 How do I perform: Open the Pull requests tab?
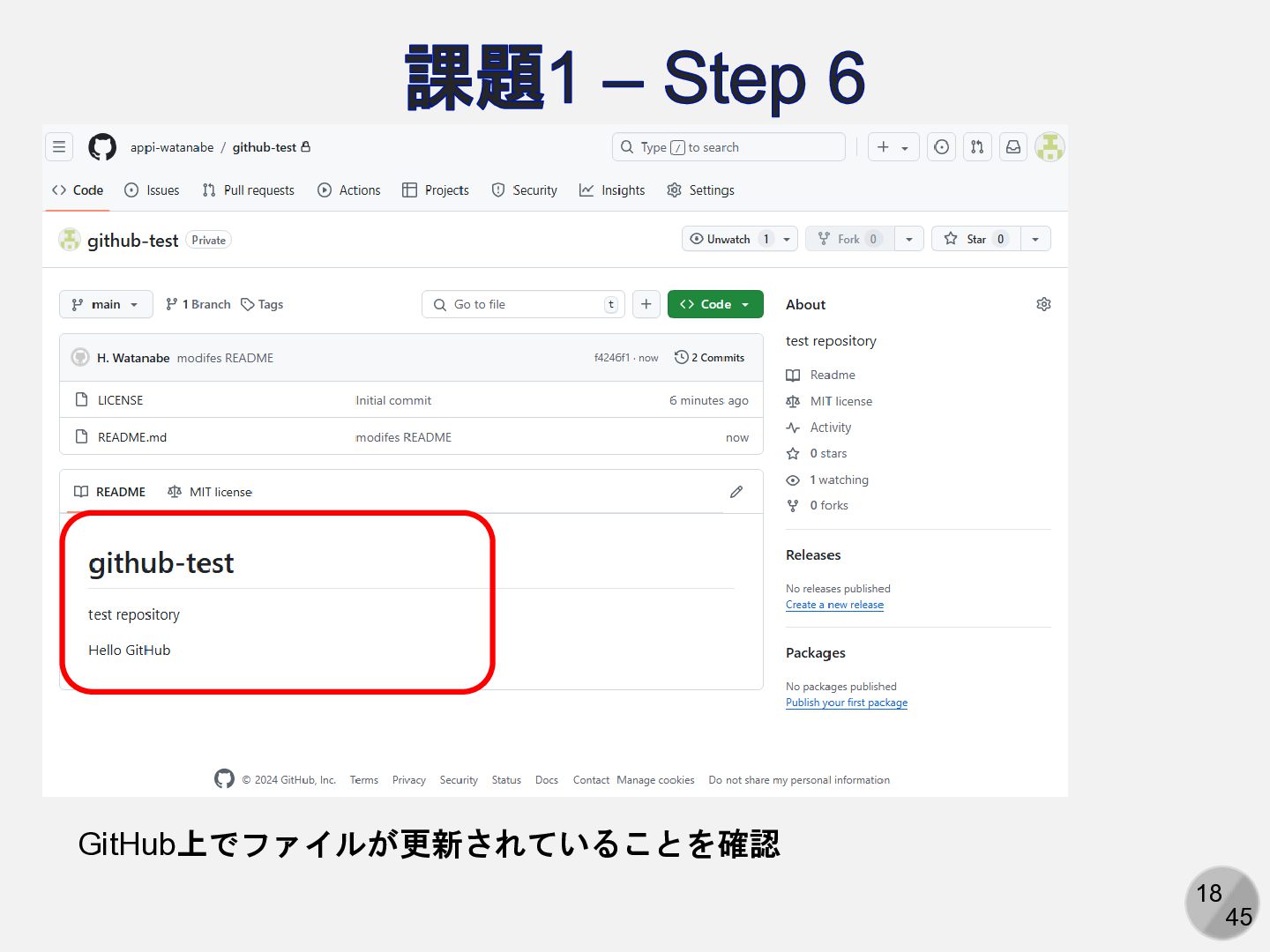tap(249, 190)
